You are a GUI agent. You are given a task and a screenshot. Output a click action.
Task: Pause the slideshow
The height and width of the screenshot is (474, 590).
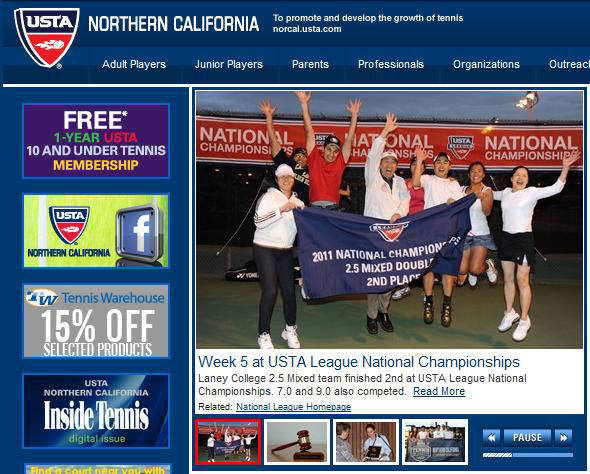(528, 438)
